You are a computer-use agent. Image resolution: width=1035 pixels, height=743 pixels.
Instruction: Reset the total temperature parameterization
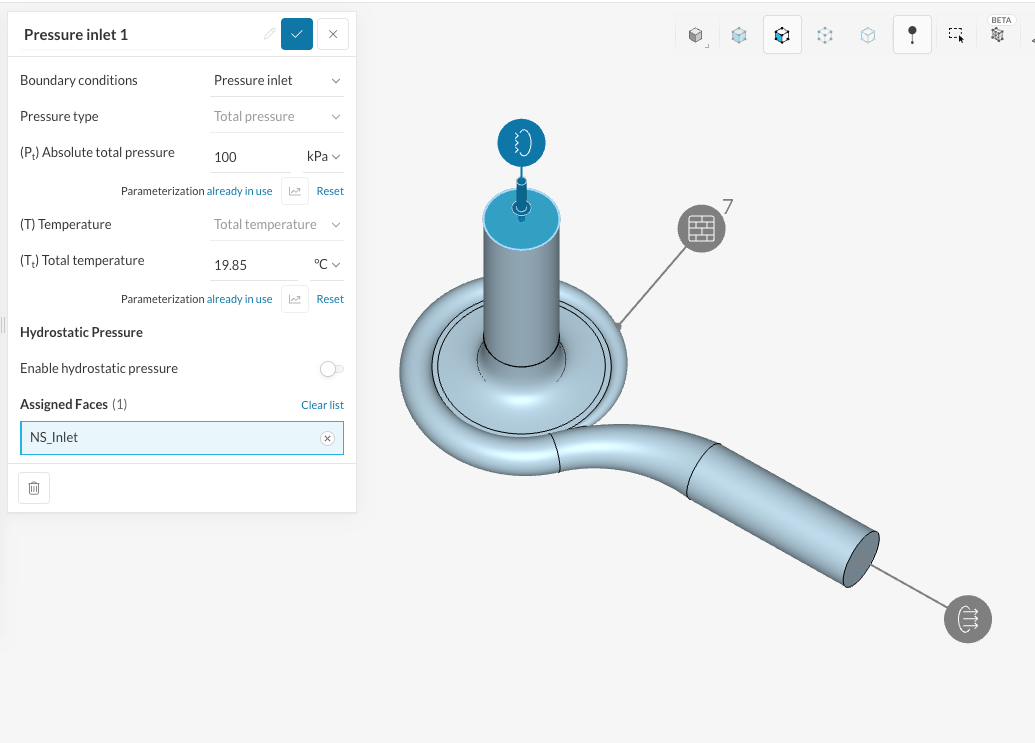330,300
